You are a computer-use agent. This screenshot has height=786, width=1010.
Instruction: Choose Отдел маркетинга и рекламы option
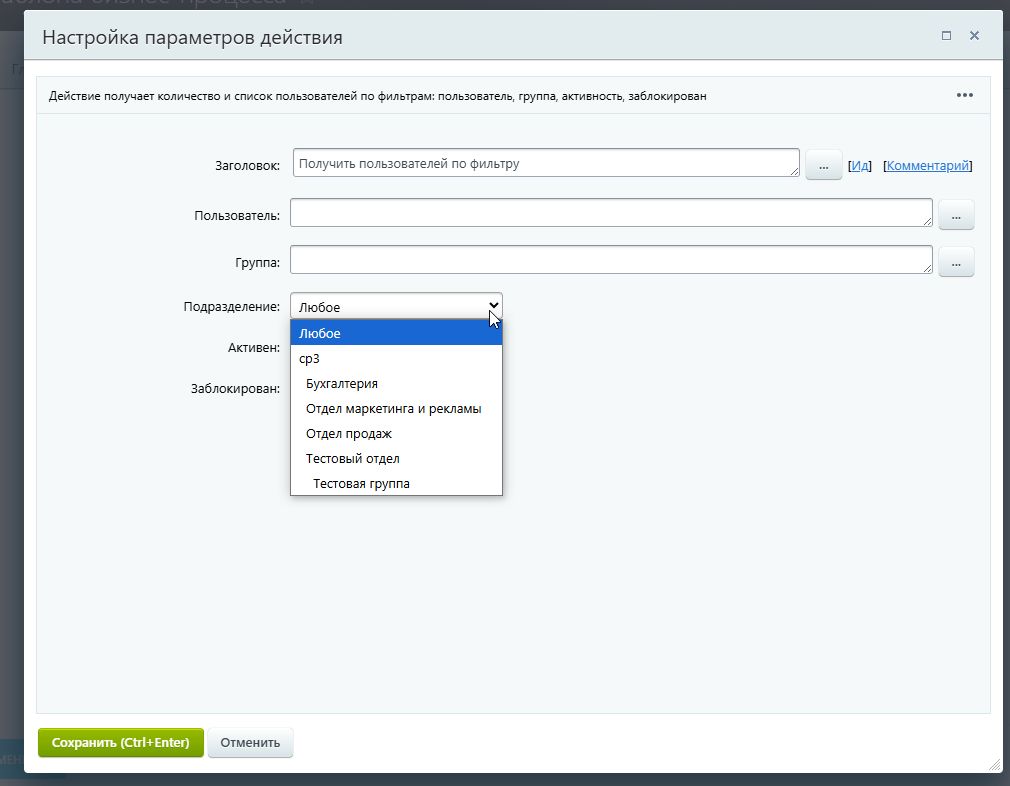click(396, 409)
